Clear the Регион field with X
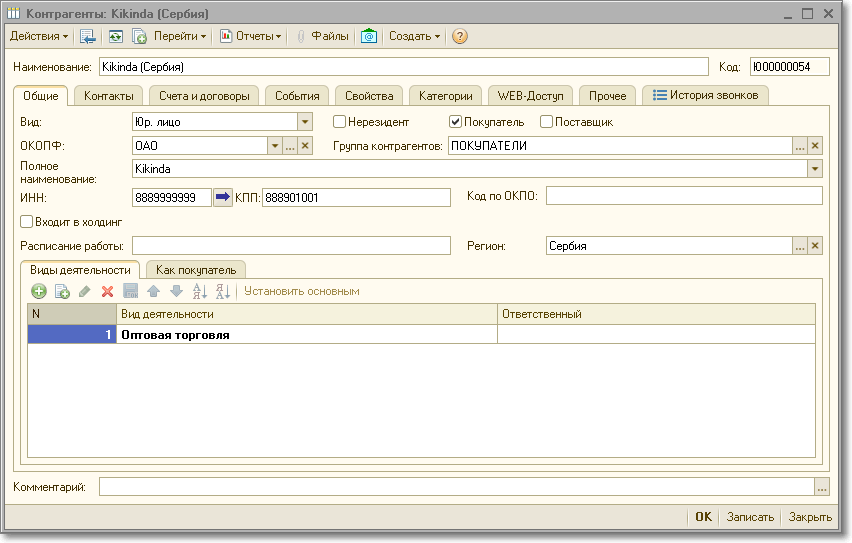The image size is (852, 543). click(815, 246)
